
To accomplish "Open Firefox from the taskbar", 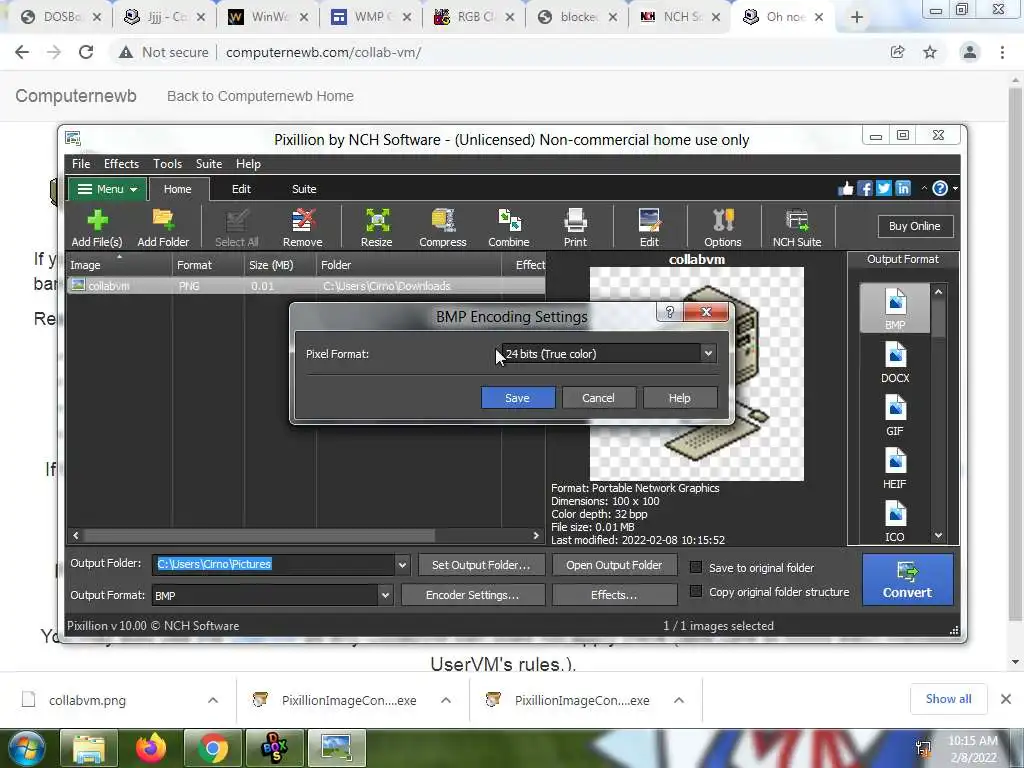I will click(151, 748).
